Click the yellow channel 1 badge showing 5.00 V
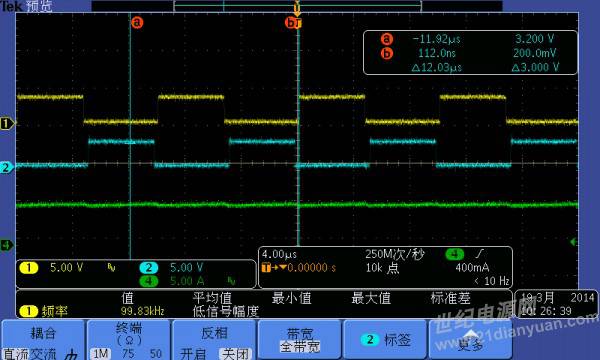This screenshot has height=360, width=600. point(28,268)
